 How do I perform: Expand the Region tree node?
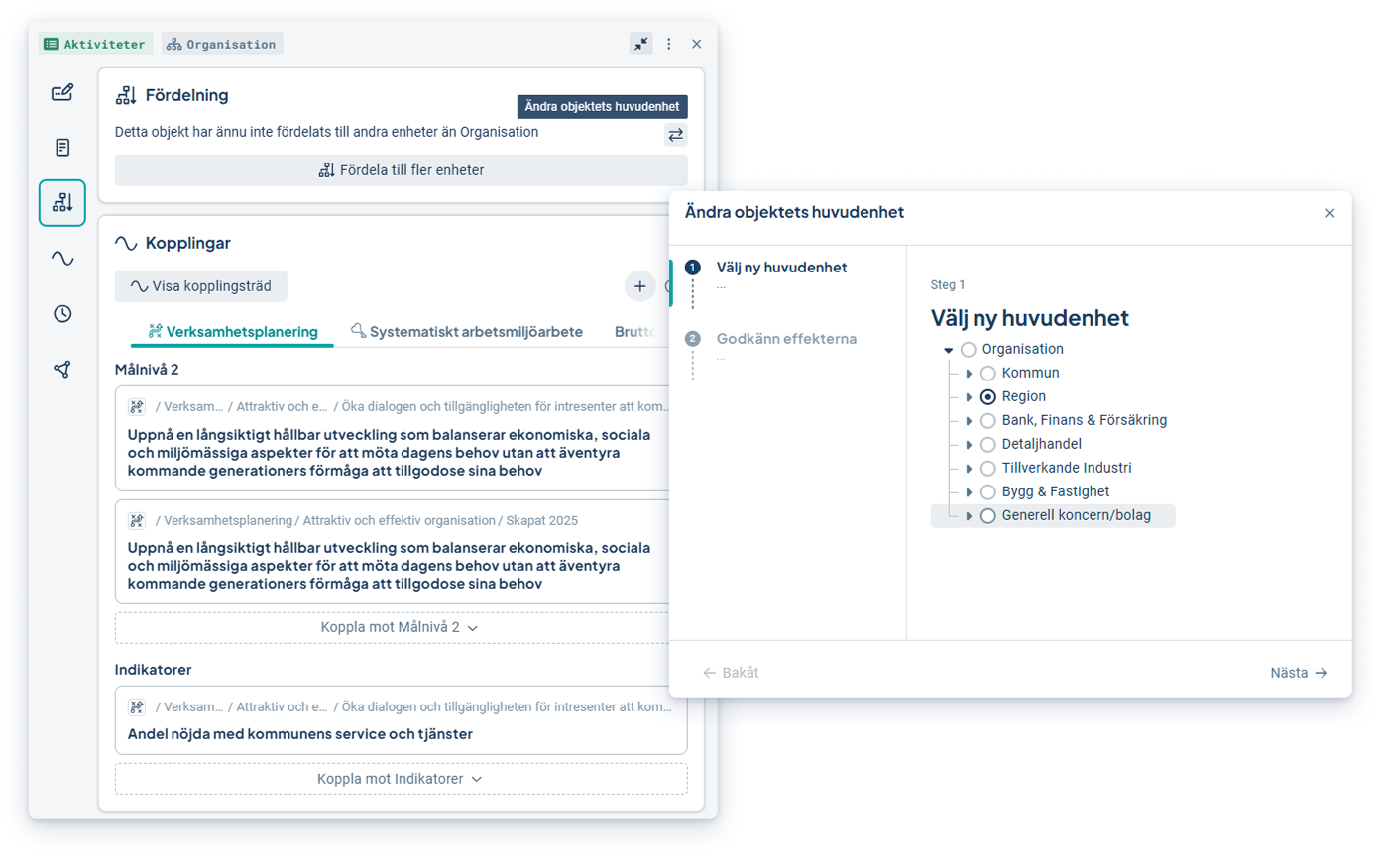(969, 397)
